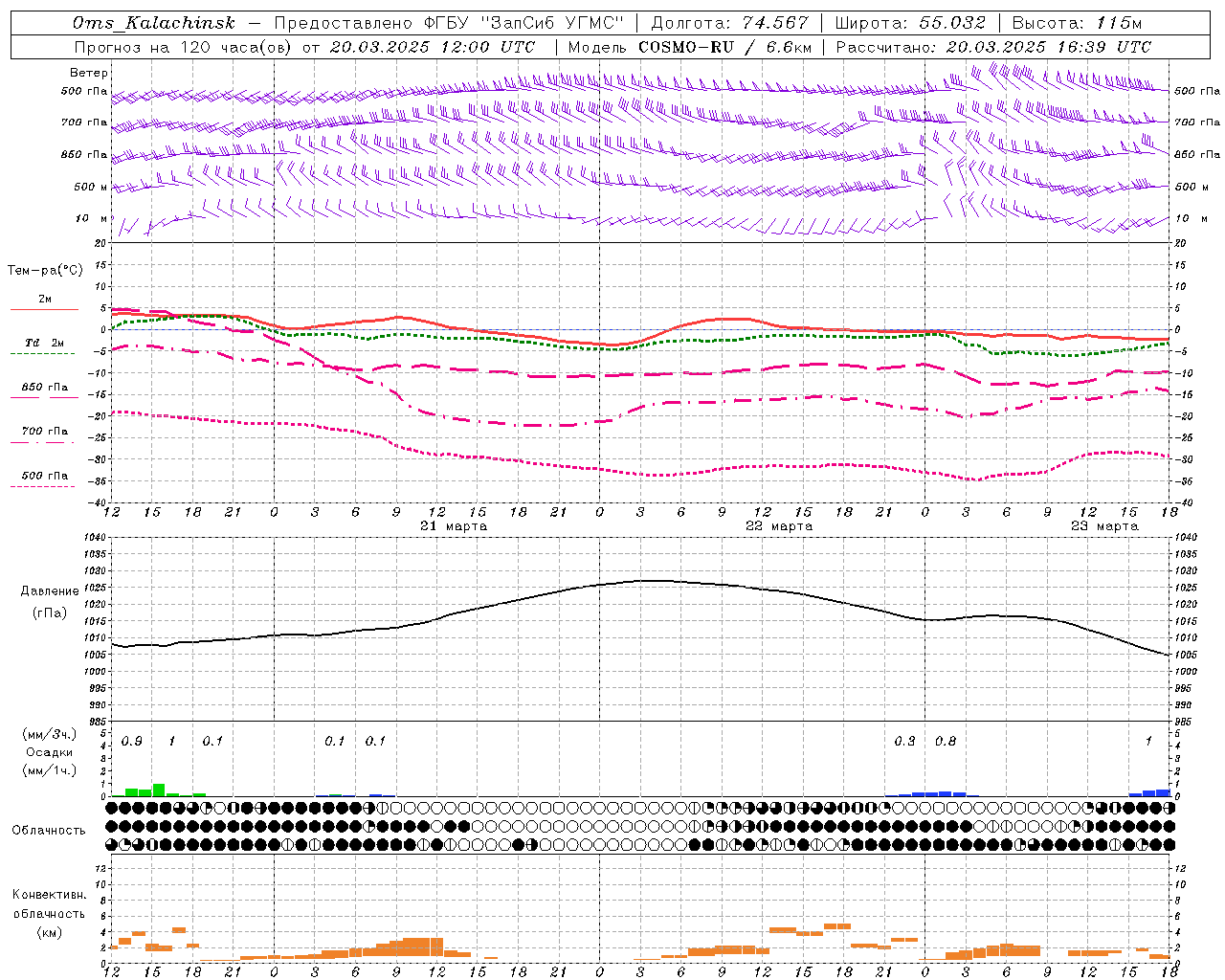The width and height of the screenshot is (1225, 980).
Task: Click the Конвективн. panel label
Action: click(50, 895)
